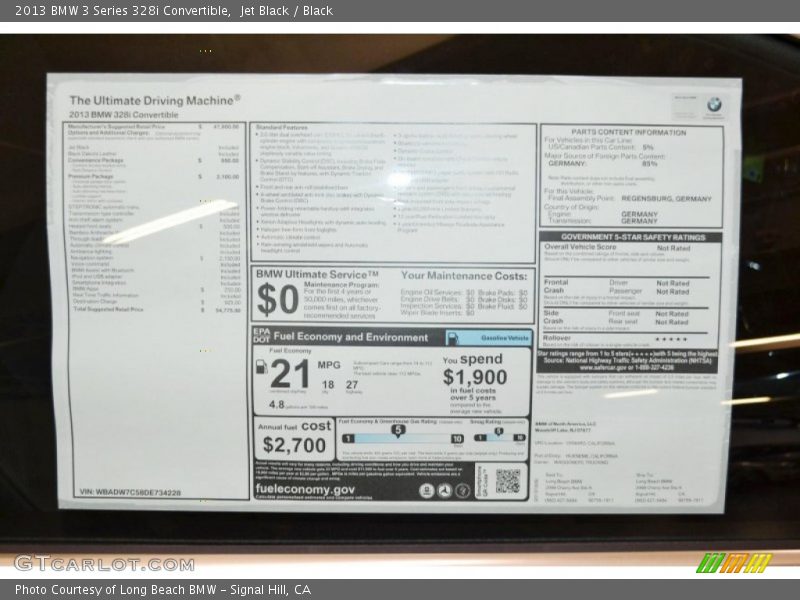Viewport: 800px width, 600px height.
Task: Click the gas pump icon in Gasoline Vehicle badge
Action: pyautogui.click(x=453, y=338)
